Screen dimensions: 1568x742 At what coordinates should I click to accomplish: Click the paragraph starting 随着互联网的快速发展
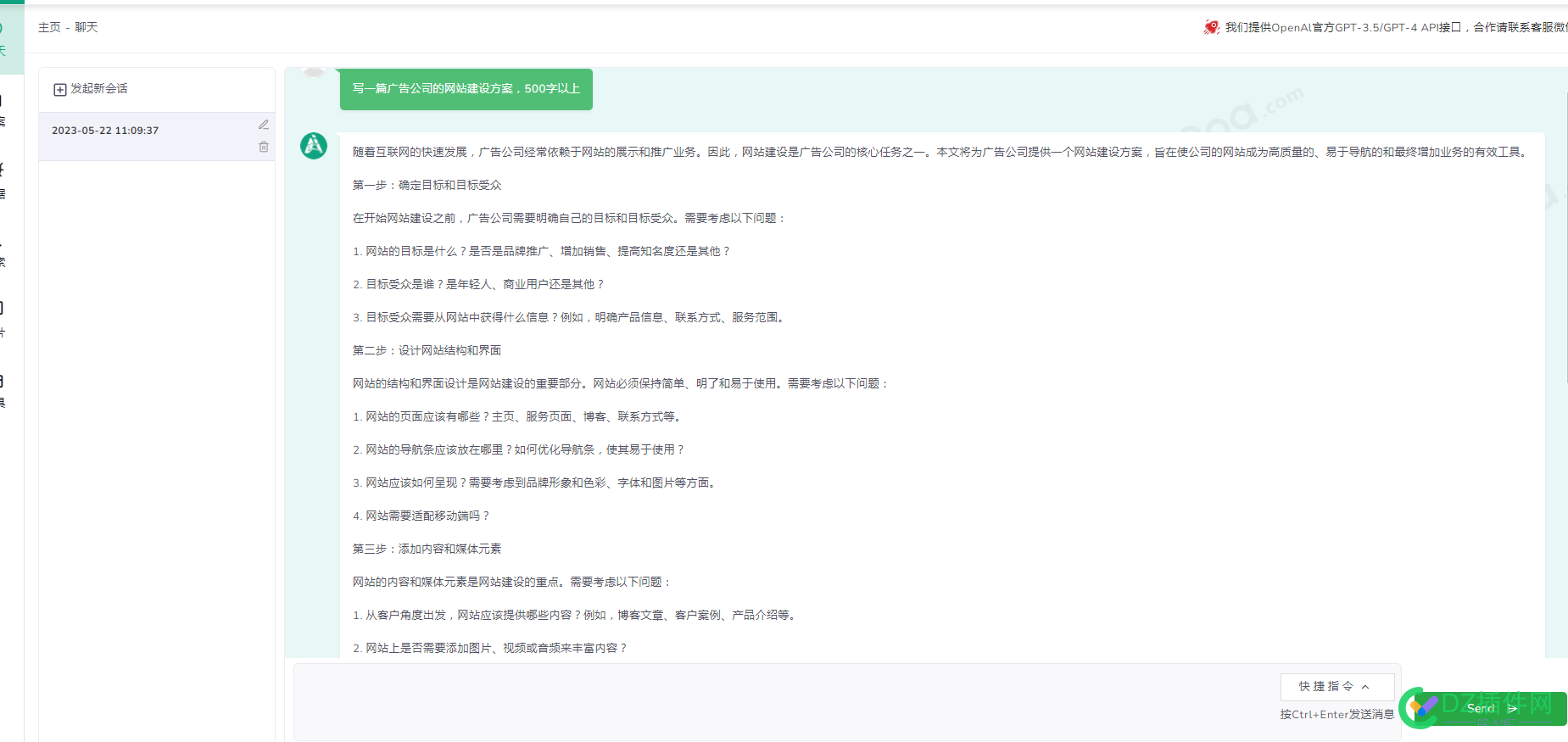(x=941, y=153)
